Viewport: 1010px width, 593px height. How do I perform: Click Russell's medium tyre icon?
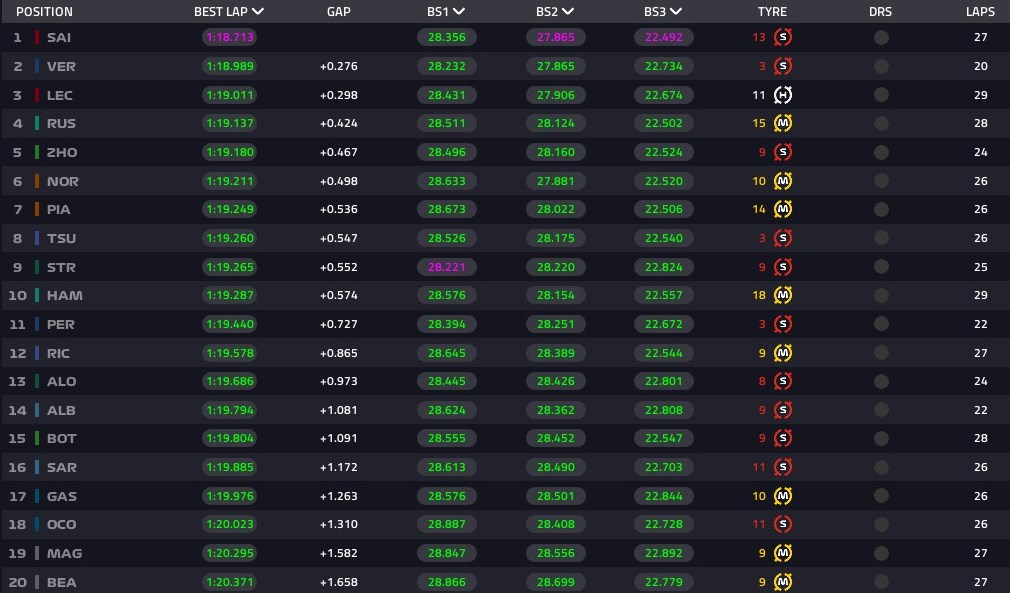tap(783, 123)
